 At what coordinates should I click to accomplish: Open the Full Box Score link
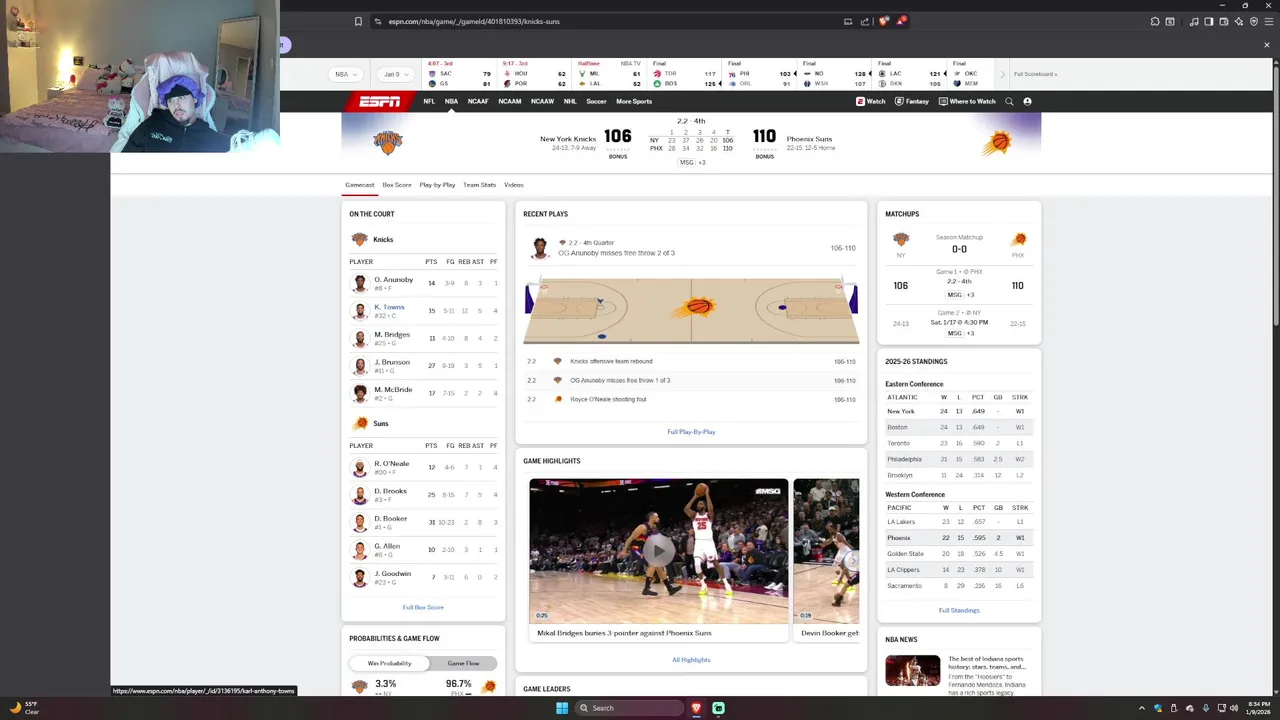pos(423,607)
